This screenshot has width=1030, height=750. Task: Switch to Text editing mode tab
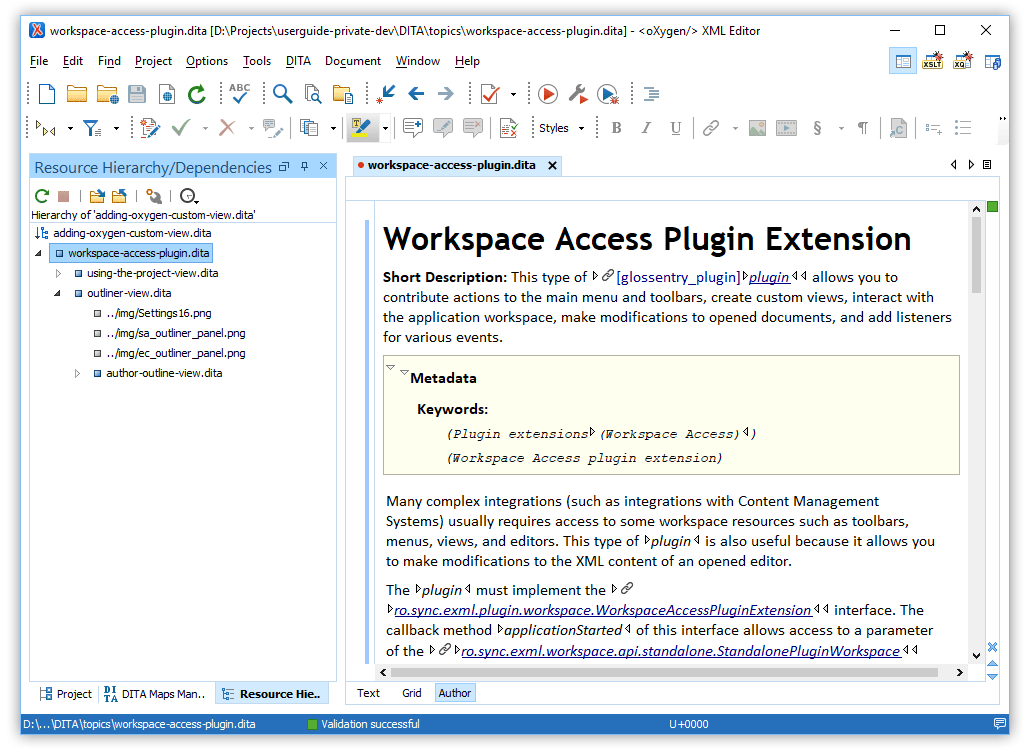click(368, 693)
